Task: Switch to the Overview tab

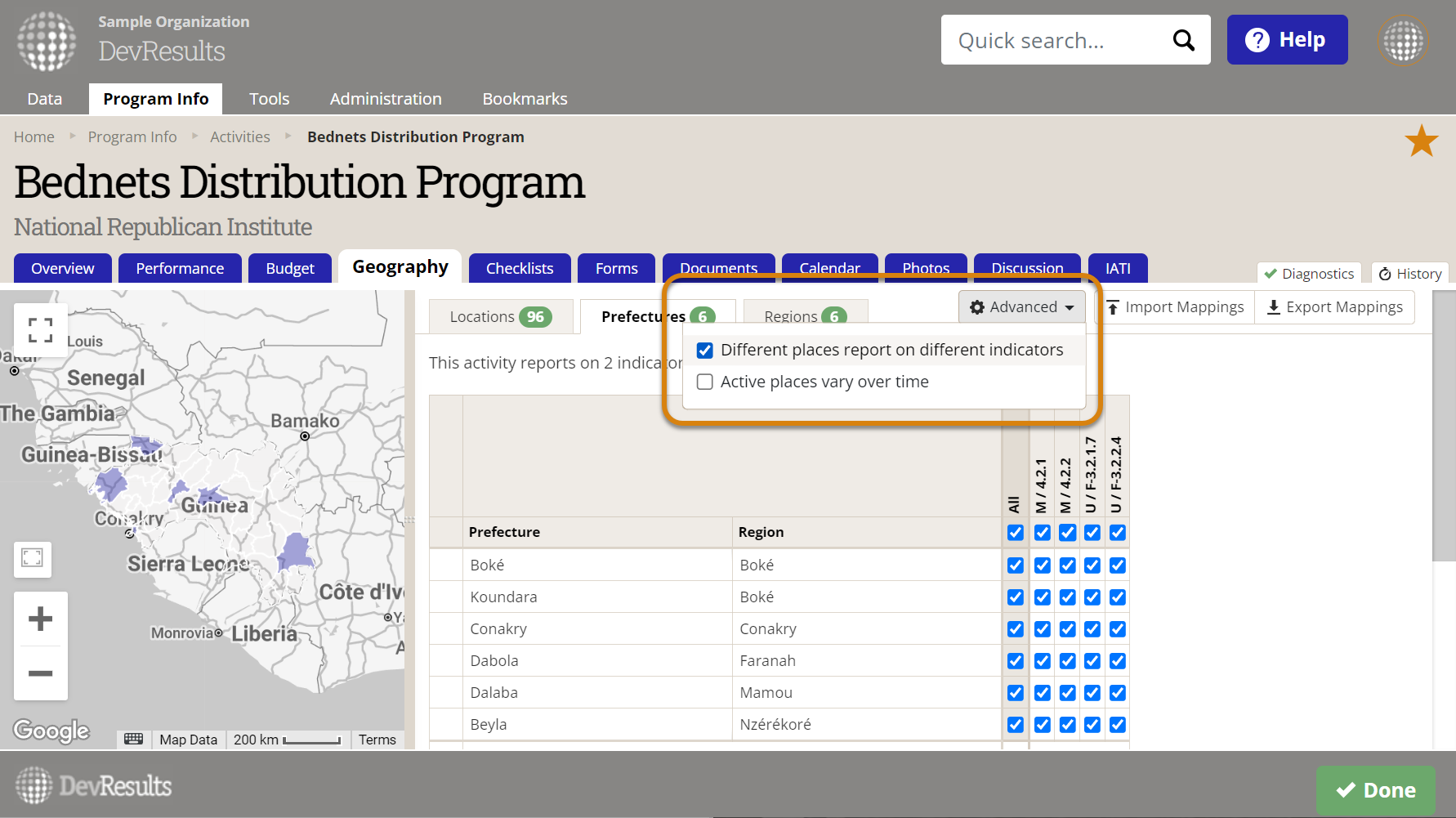Action: [63, 268]
